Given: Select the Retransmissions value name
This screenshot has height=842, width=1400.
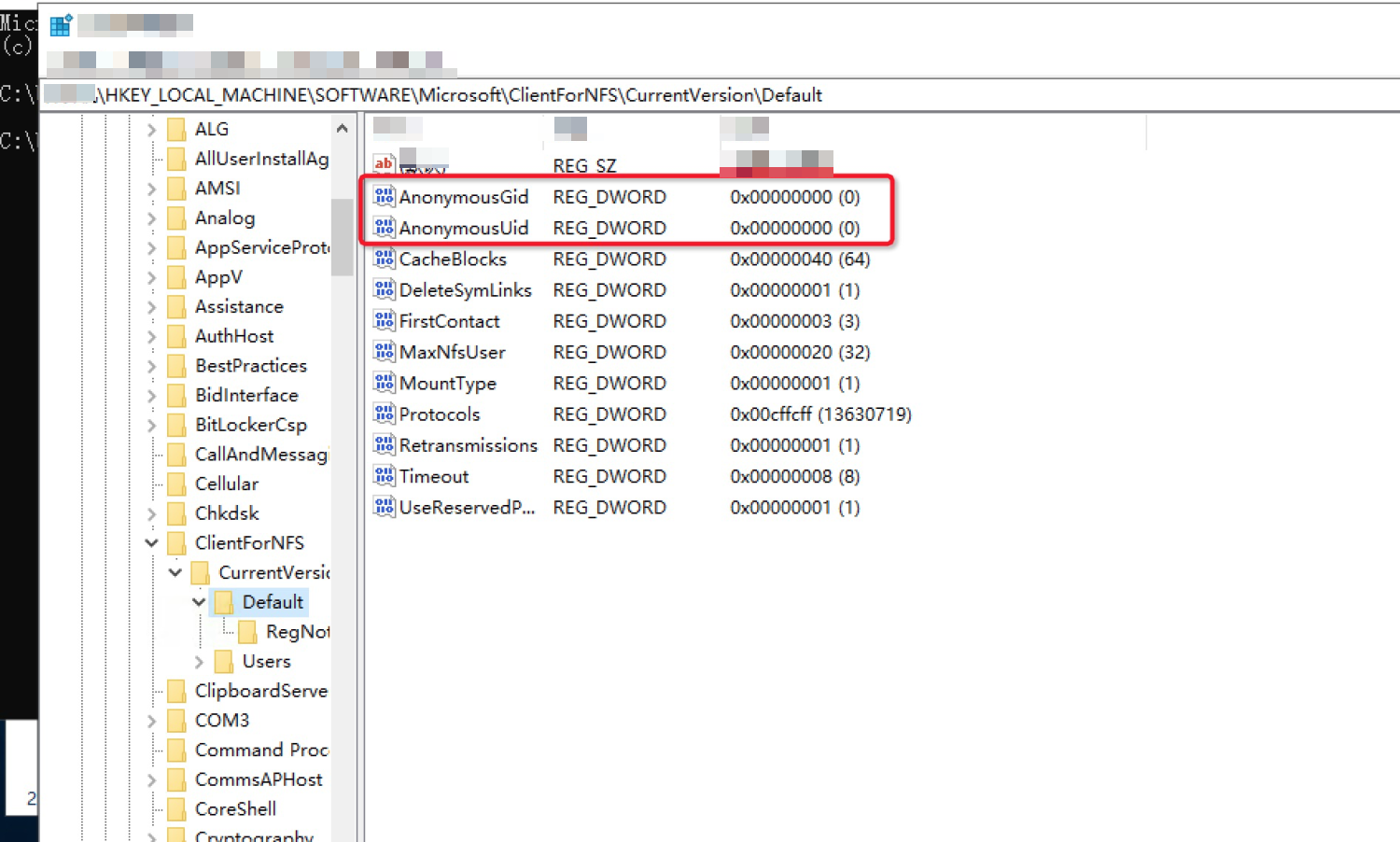Looking at the screenshot, I should [x=469, y=445].
